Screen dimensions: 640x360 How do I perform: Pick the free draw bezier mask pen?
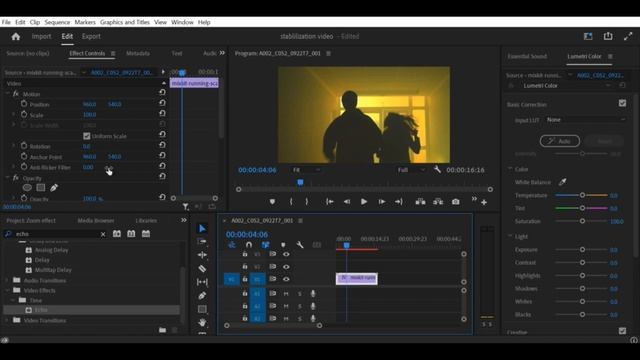54,188
